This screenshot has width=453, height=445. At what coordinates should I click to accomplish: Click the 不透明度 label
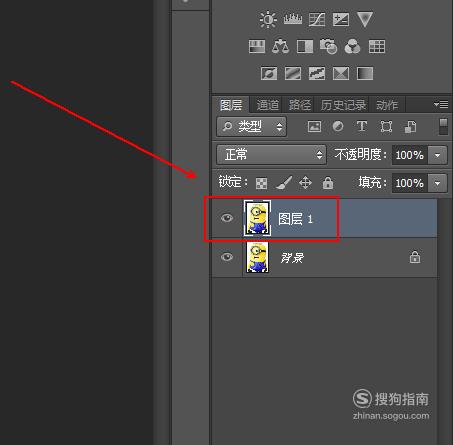tap(361, 155)
